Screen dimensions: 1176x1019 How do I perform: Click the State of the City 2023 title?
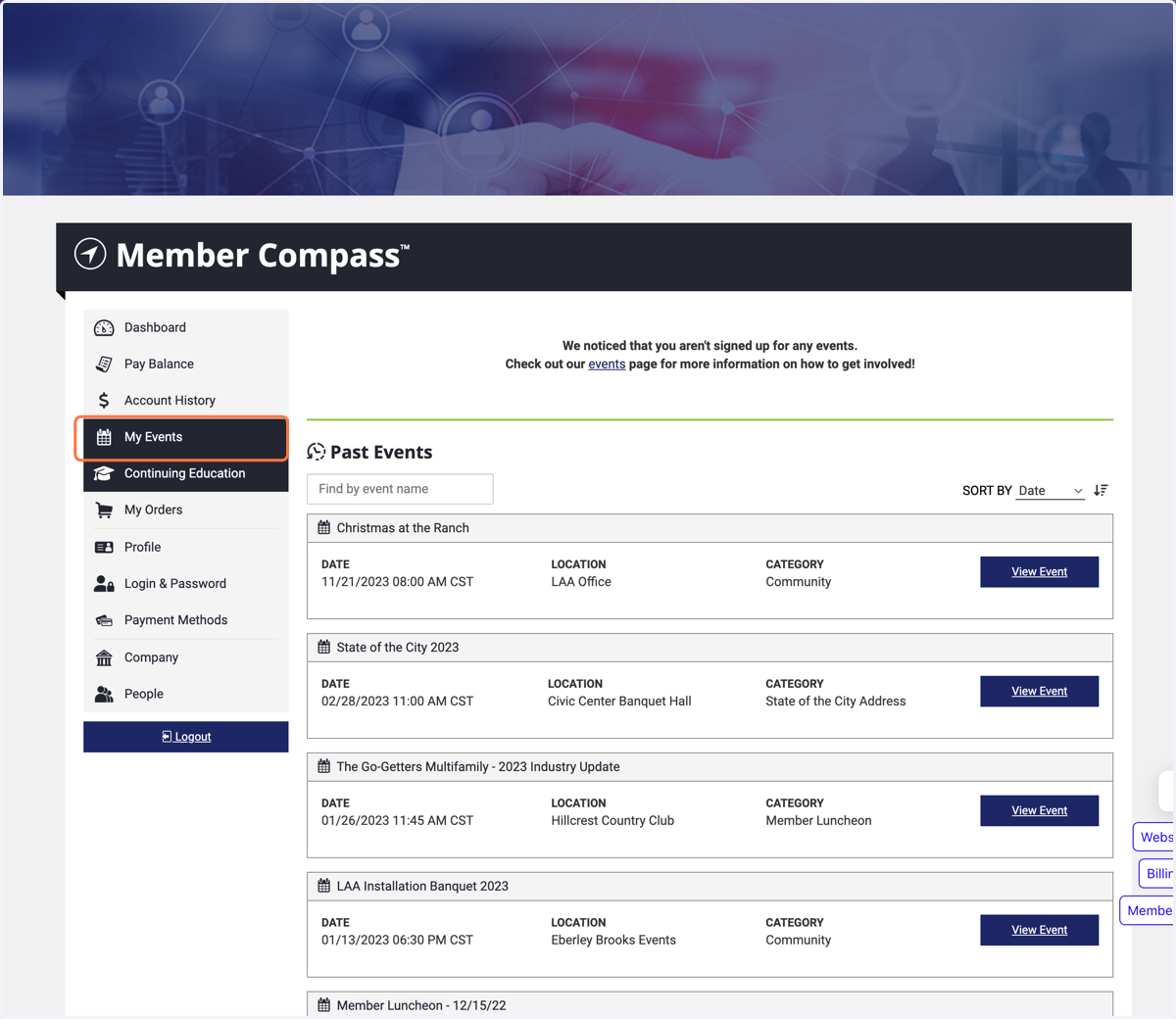pos(398,648)
